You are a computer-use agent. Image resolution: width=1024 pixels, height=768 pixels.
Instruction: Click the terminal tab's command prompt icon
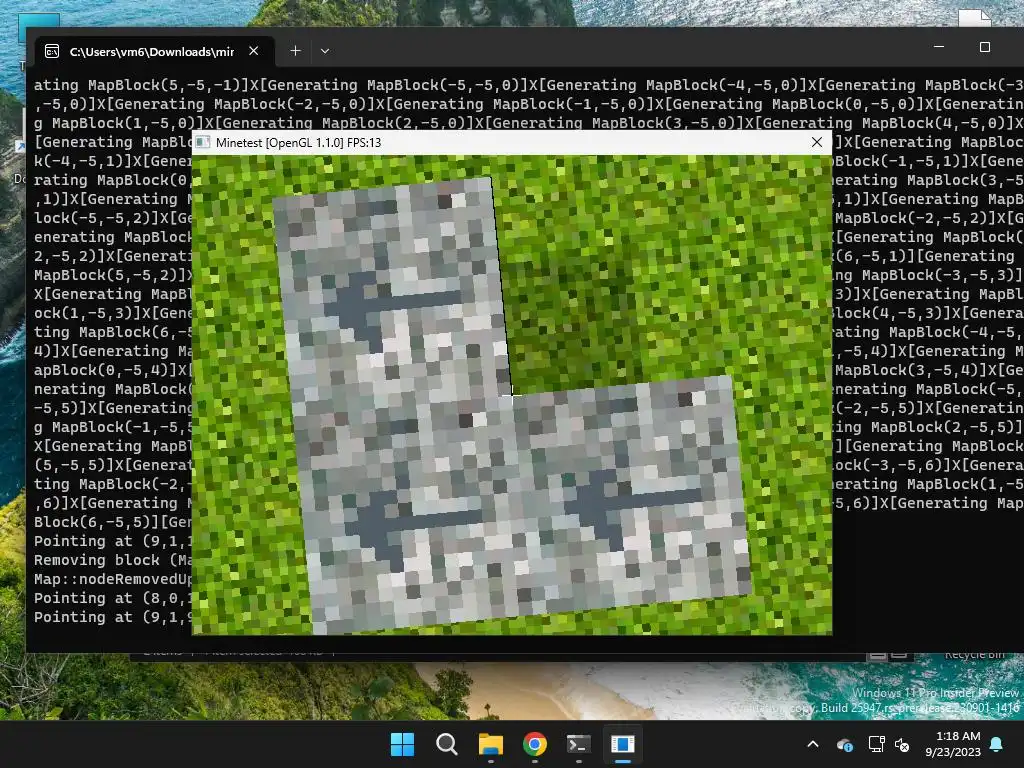(52, 52)
